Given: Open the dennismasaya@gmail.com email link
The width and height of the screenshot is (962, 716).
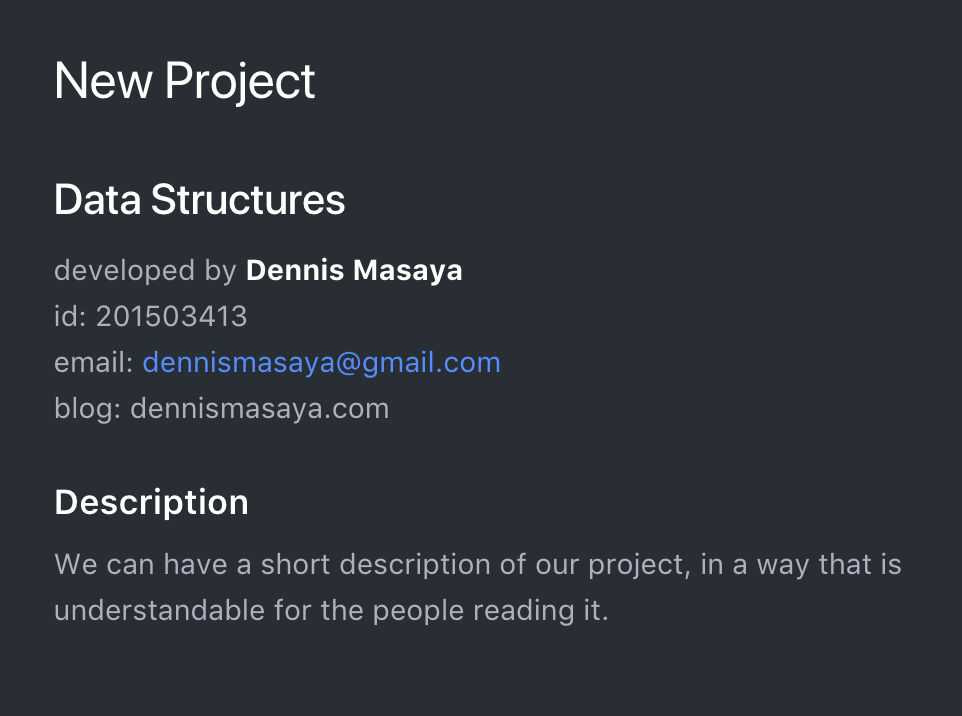Looking at the screenshot, I should 321,363.
